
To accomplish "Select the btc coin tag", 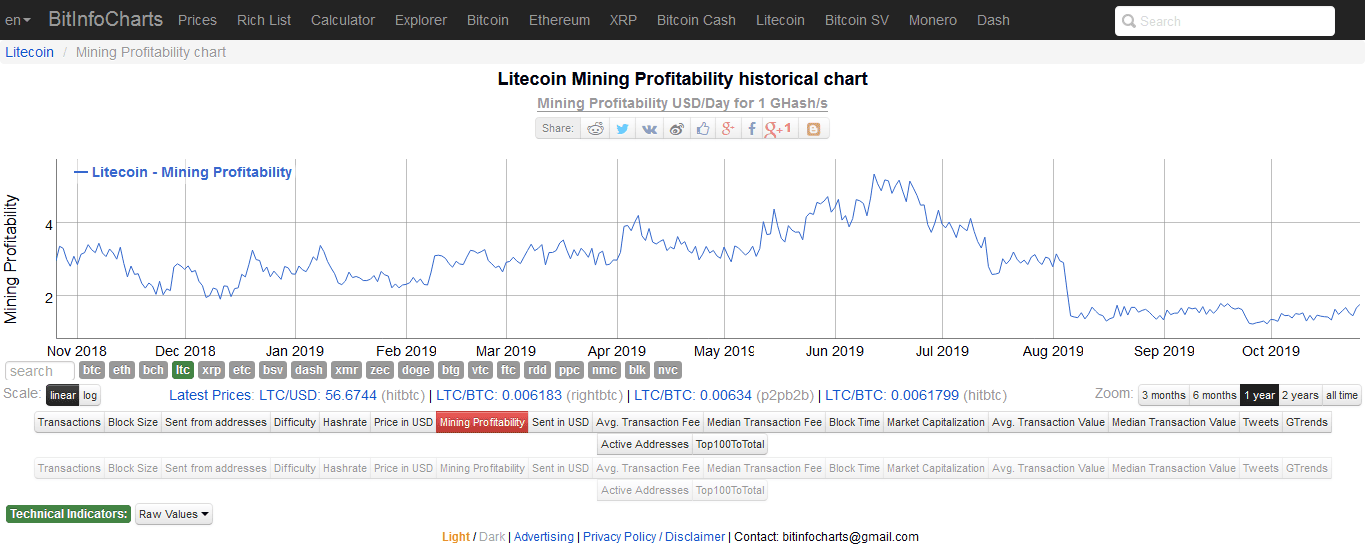I will [x=92, y=370].
